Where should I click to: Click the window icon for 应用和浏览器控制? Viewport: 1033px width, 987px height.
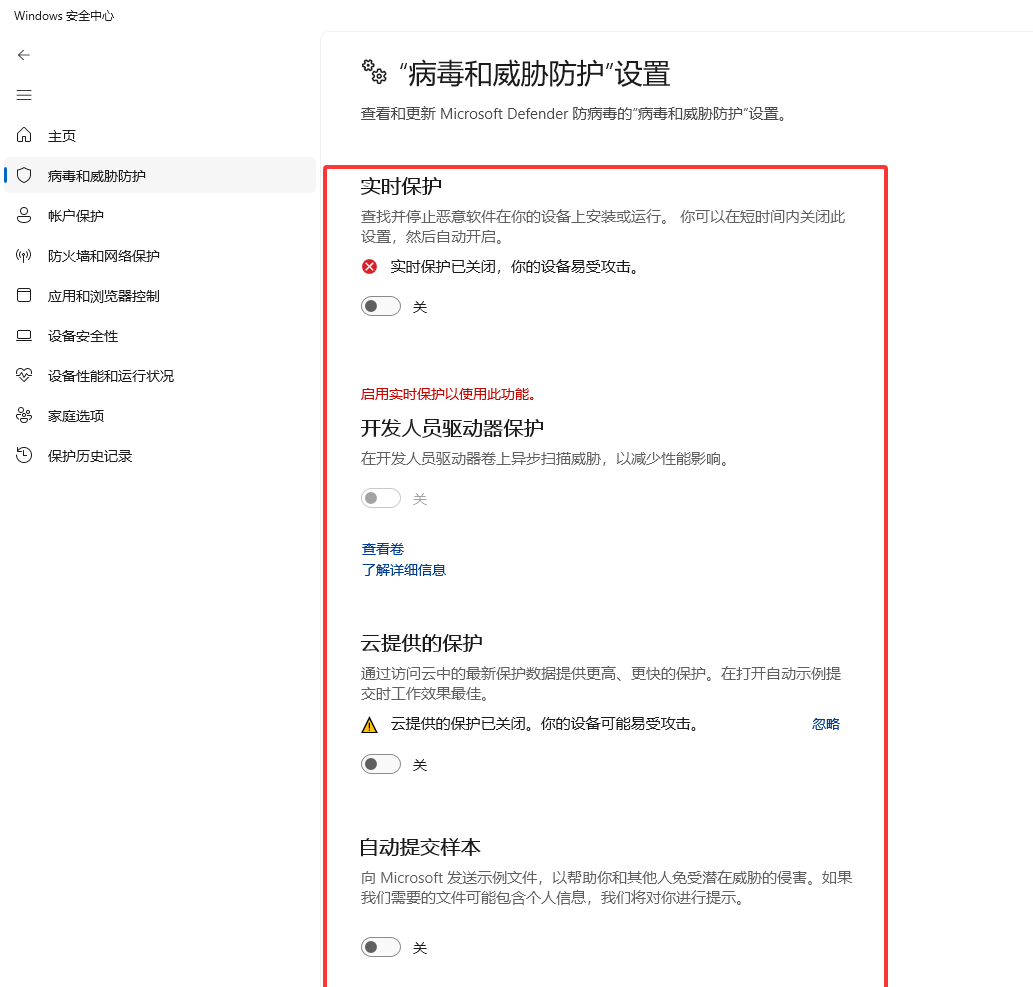pos(24,295)
